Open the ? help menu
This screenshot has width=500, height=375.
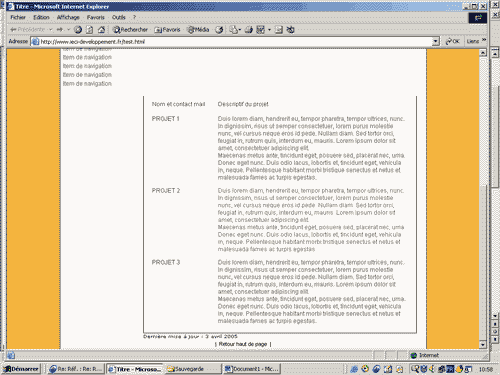[x=134, y=17]
